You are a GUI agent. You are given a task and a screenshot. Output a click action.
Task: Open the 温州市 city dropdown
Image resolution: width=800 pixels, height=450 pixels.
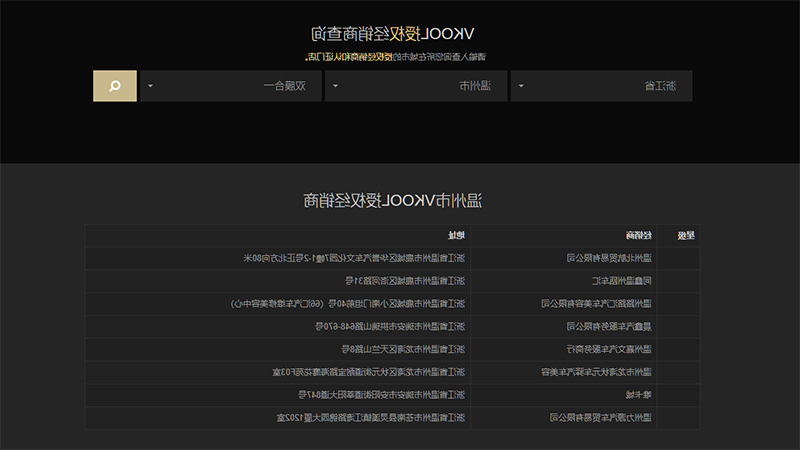[416, 86]
